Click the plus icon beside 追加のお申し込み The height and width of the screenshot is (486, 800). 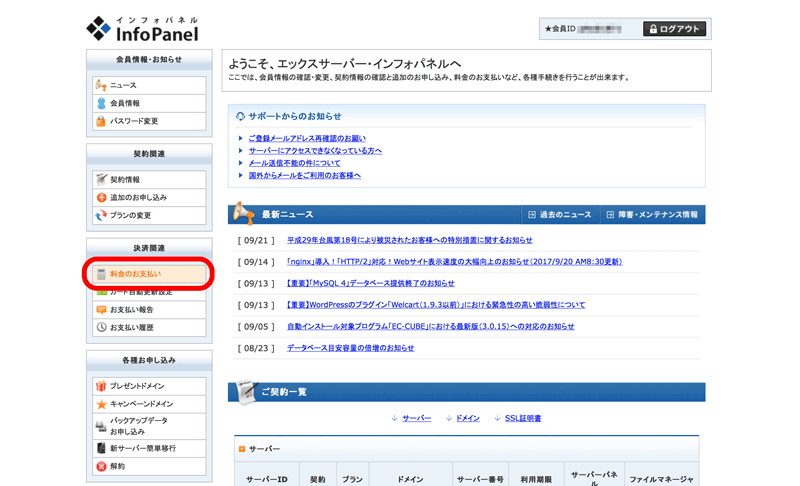(101, 197)
